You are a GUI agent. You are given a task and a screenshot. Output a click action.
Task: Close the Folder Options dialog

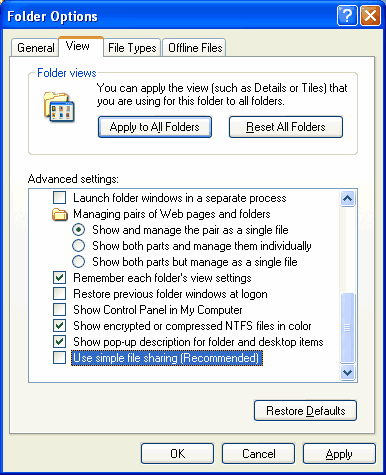[370, 15]
